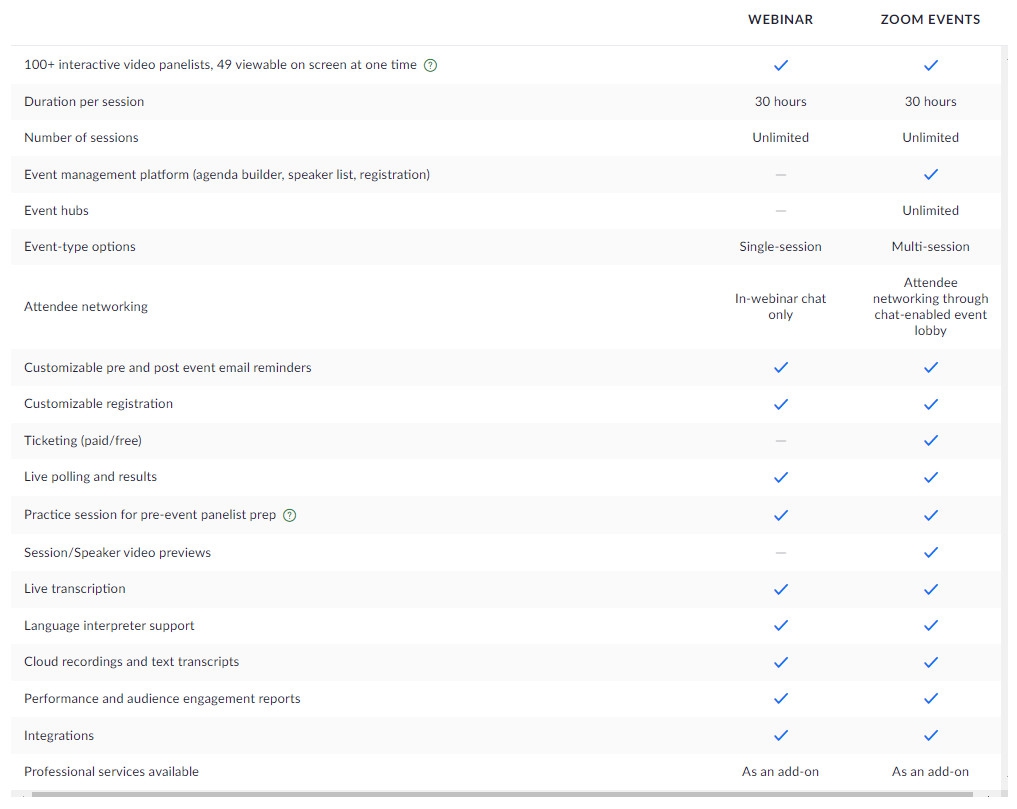
Task: Click the Cloud recordings and text transcripts label
Action: (x=131, y=662)
